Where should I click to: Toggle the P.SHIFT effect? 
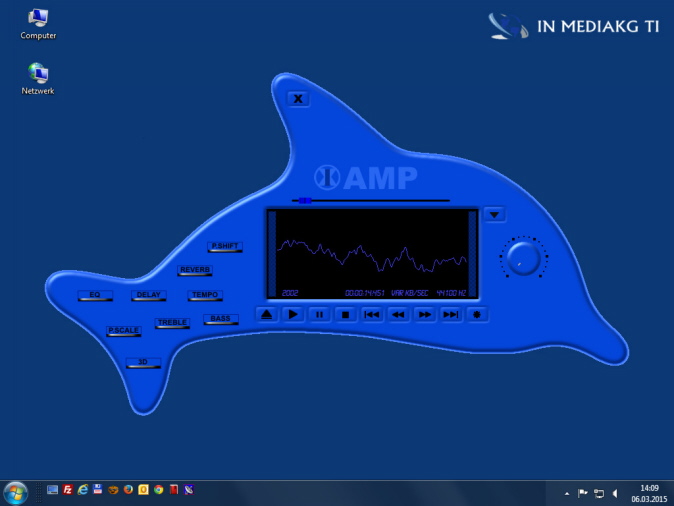click(225, 246)
